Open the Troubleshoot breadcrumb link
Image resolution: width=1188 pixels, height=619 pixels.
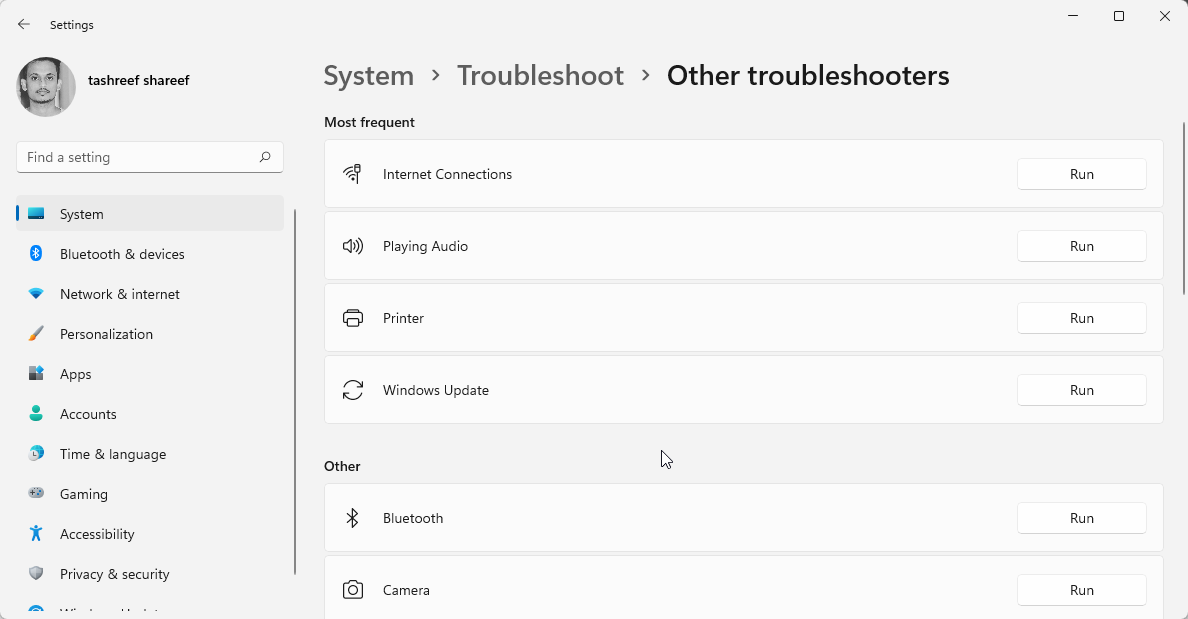(x=540, y=75)
